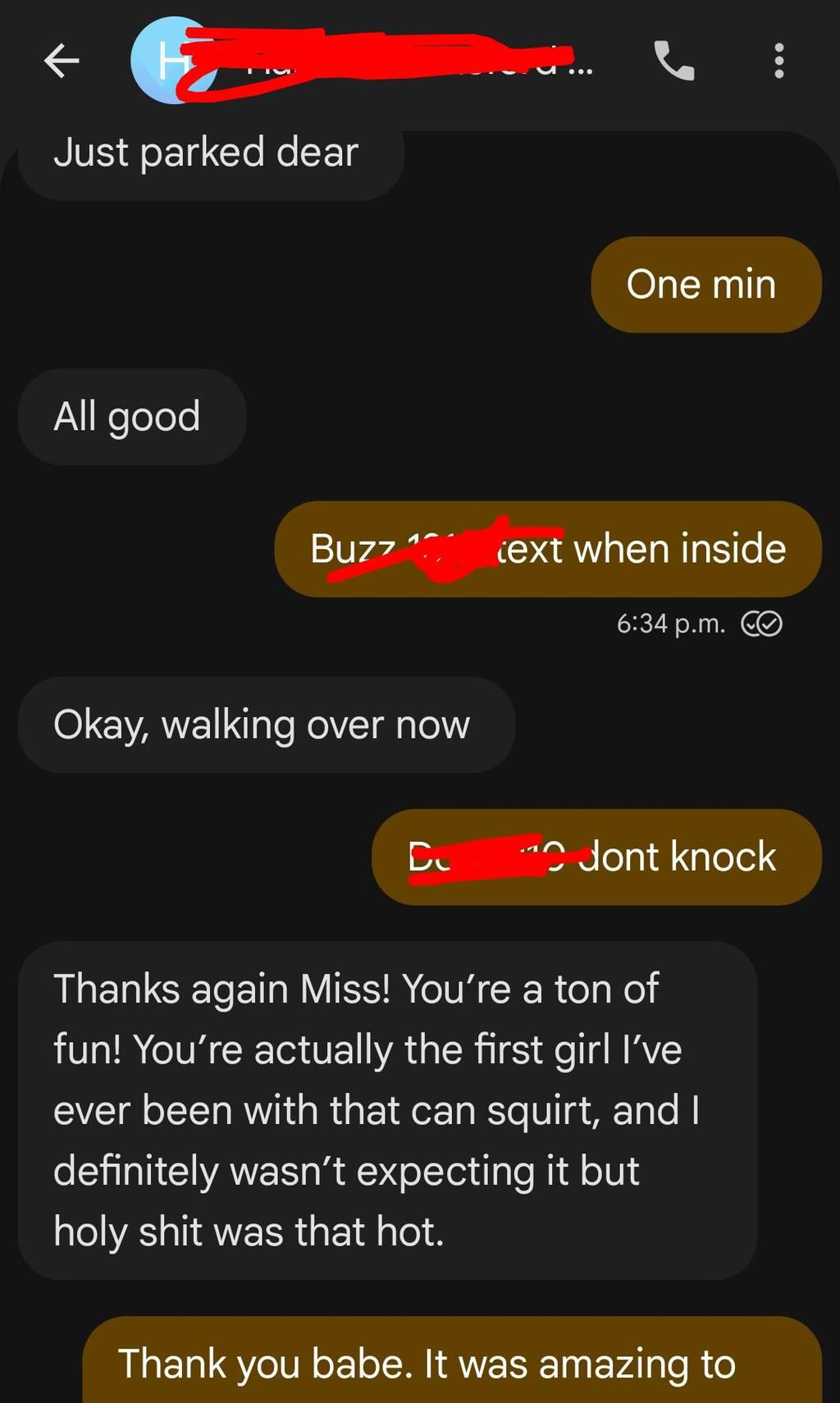Tap the back arrow icon
Image resolution: width=840 pixels, height=1403 pixels.
(62, 61)
